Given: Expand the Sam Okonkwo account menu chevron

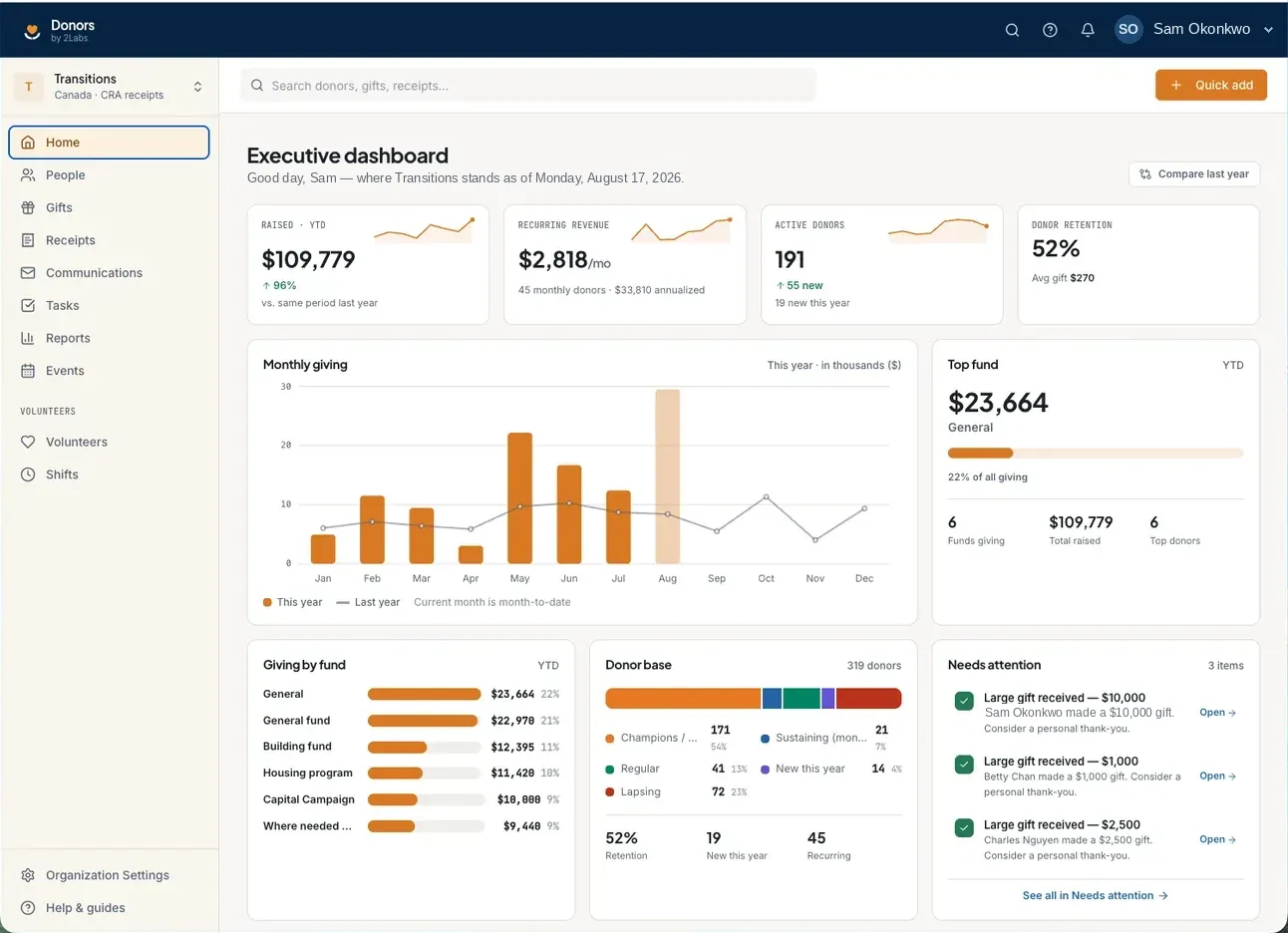Looking at the screenshot, I should (x=1268, y=30).
